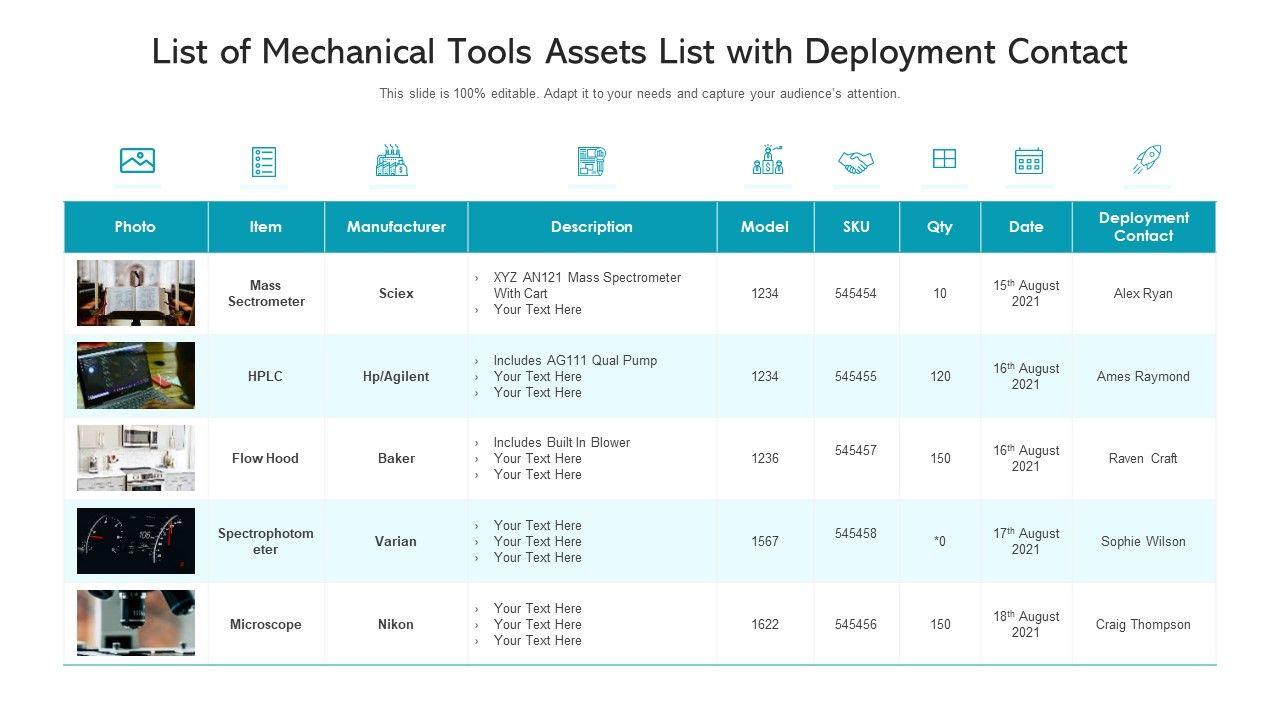The width and height of the screenshot is (1280, 720).
Task: Select the HPLC laptop photo thumbnail
Action: click(x=136, y=376)
